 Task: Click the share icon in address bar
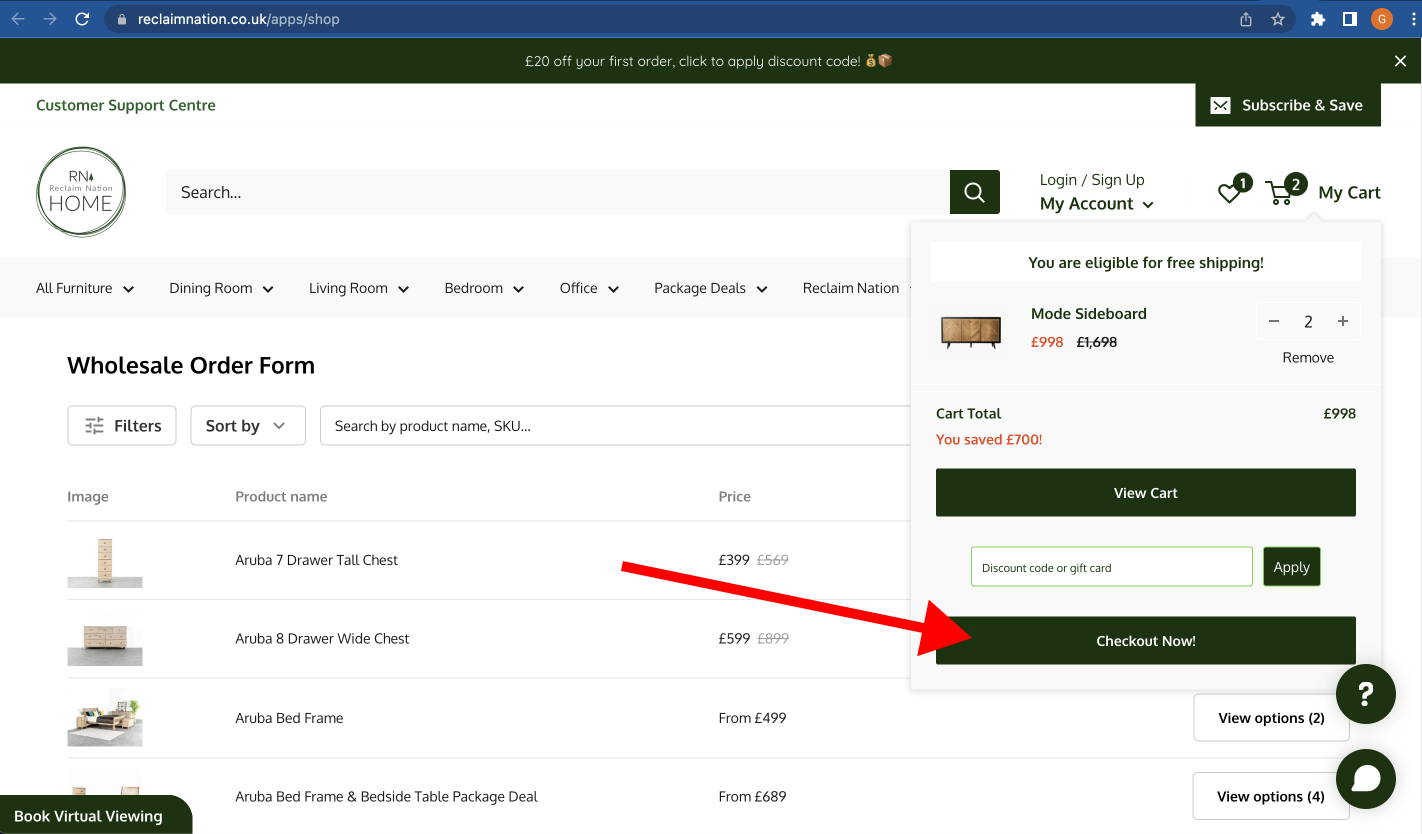[x=1246, y=19]
